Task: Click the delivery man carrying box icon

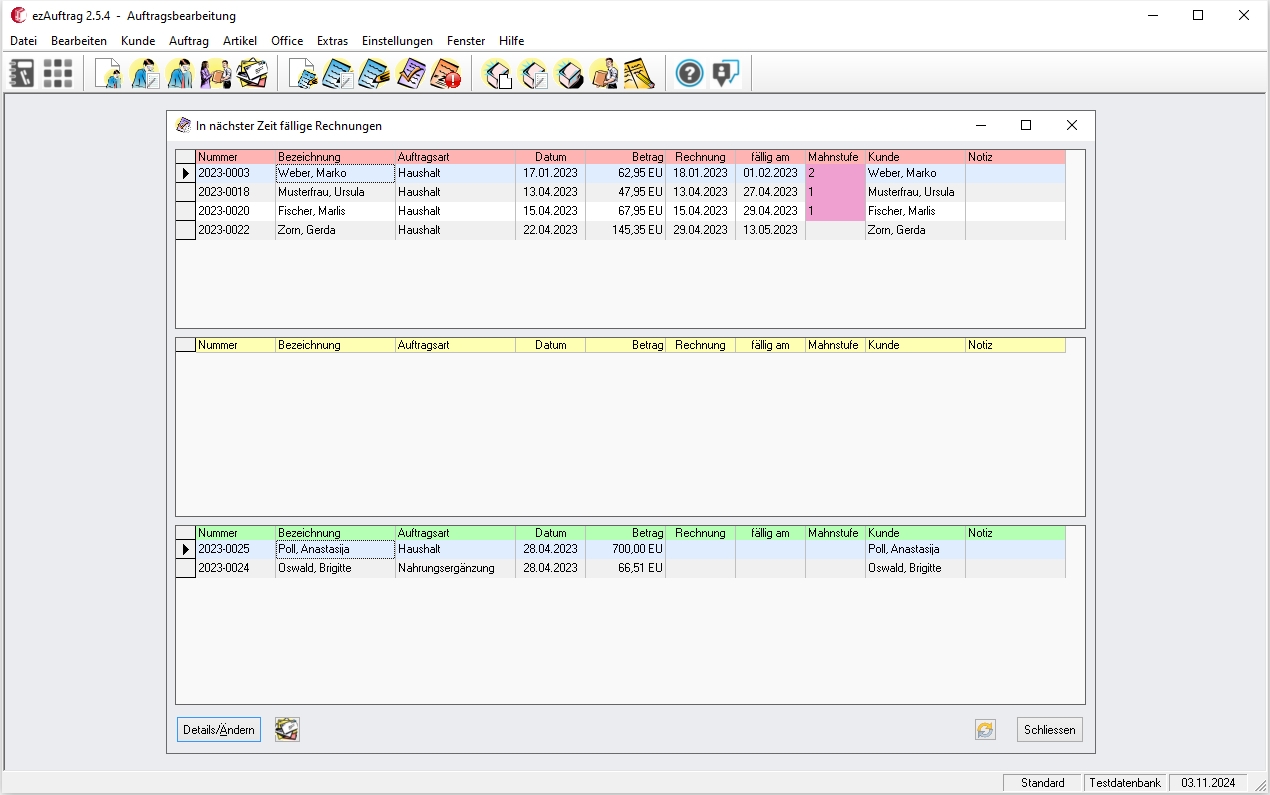Action: pos(604,73)
